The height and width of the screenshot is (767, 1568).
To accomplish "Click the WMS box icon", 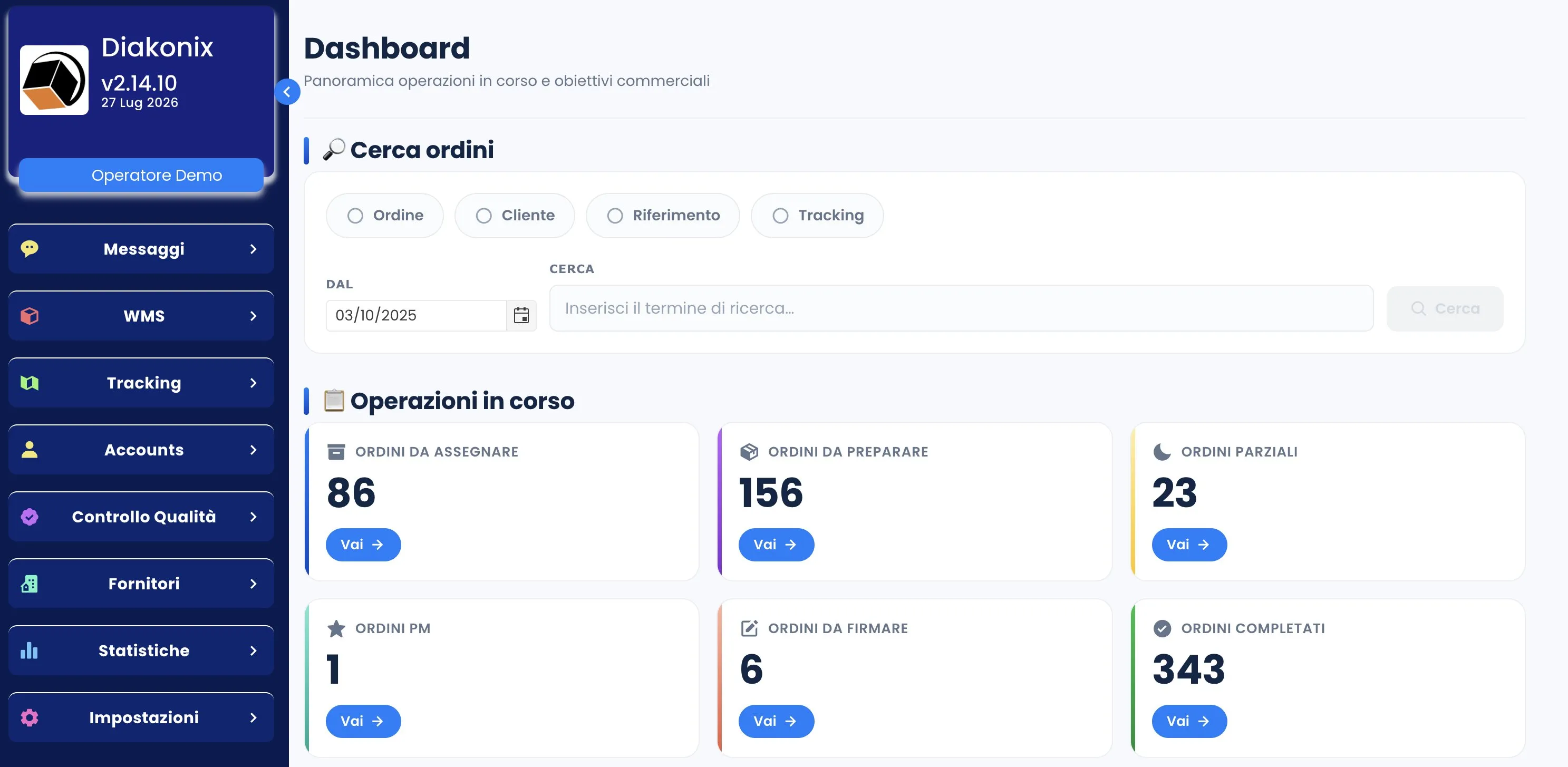I will 29,315.
